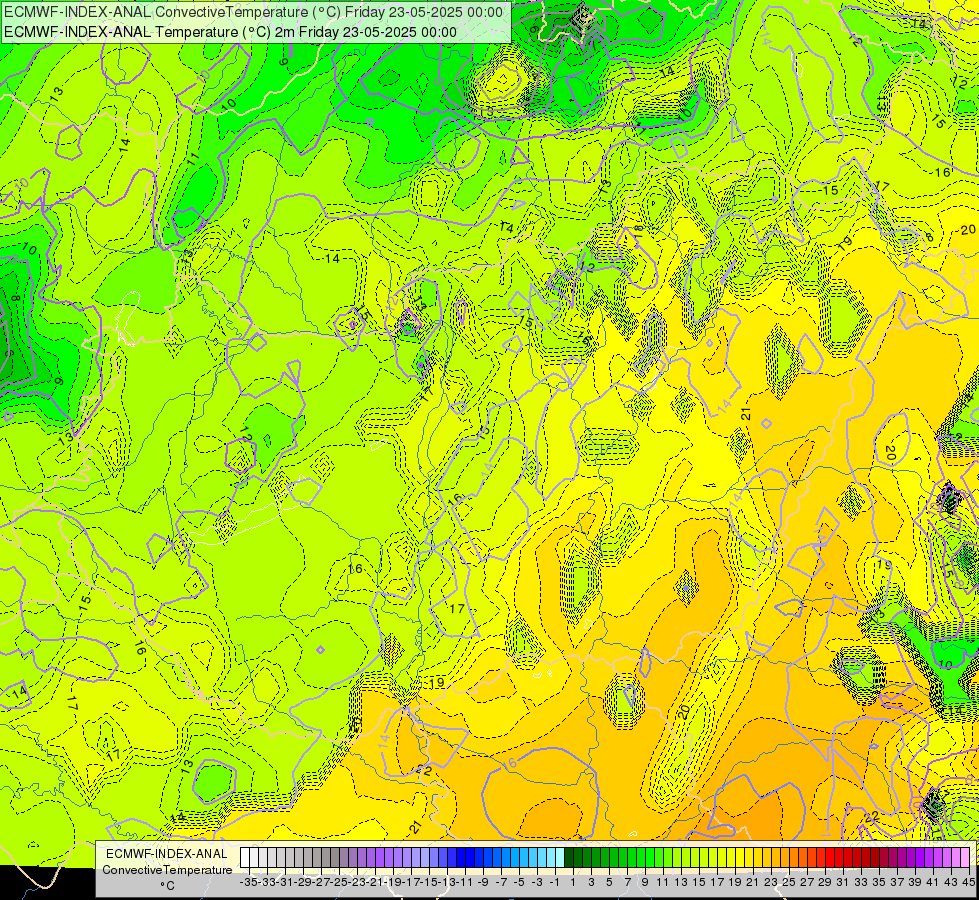Click the °C unit label in the legend

coord(167,886)
